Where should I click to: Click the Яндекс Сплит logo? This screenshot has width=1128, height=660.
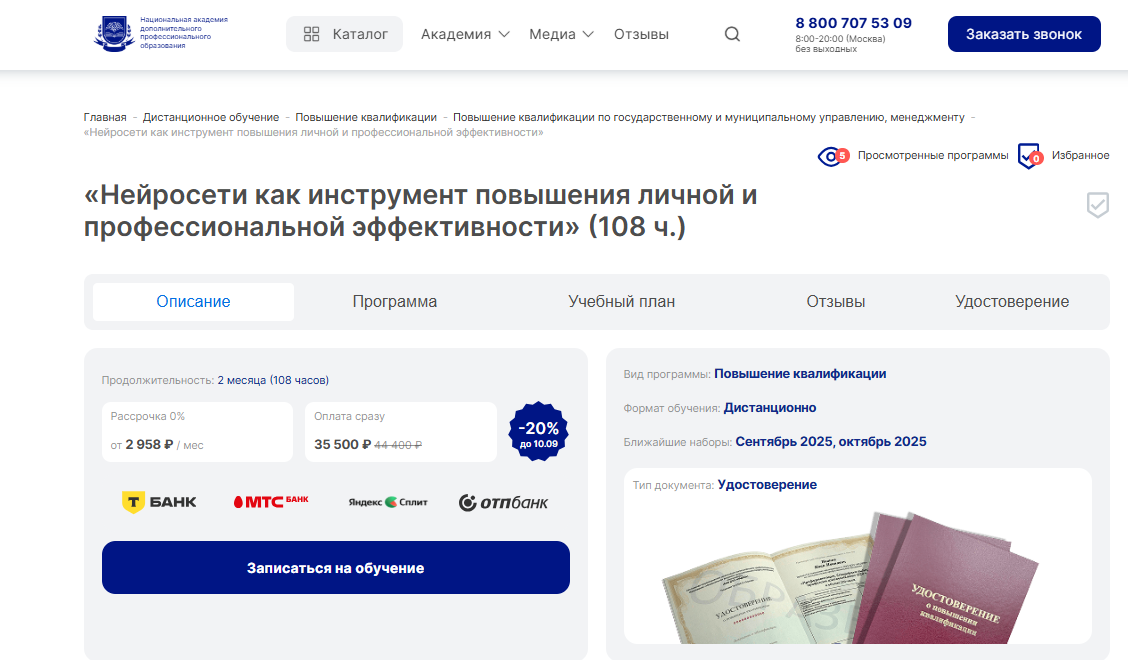click(x=388, y=502)
